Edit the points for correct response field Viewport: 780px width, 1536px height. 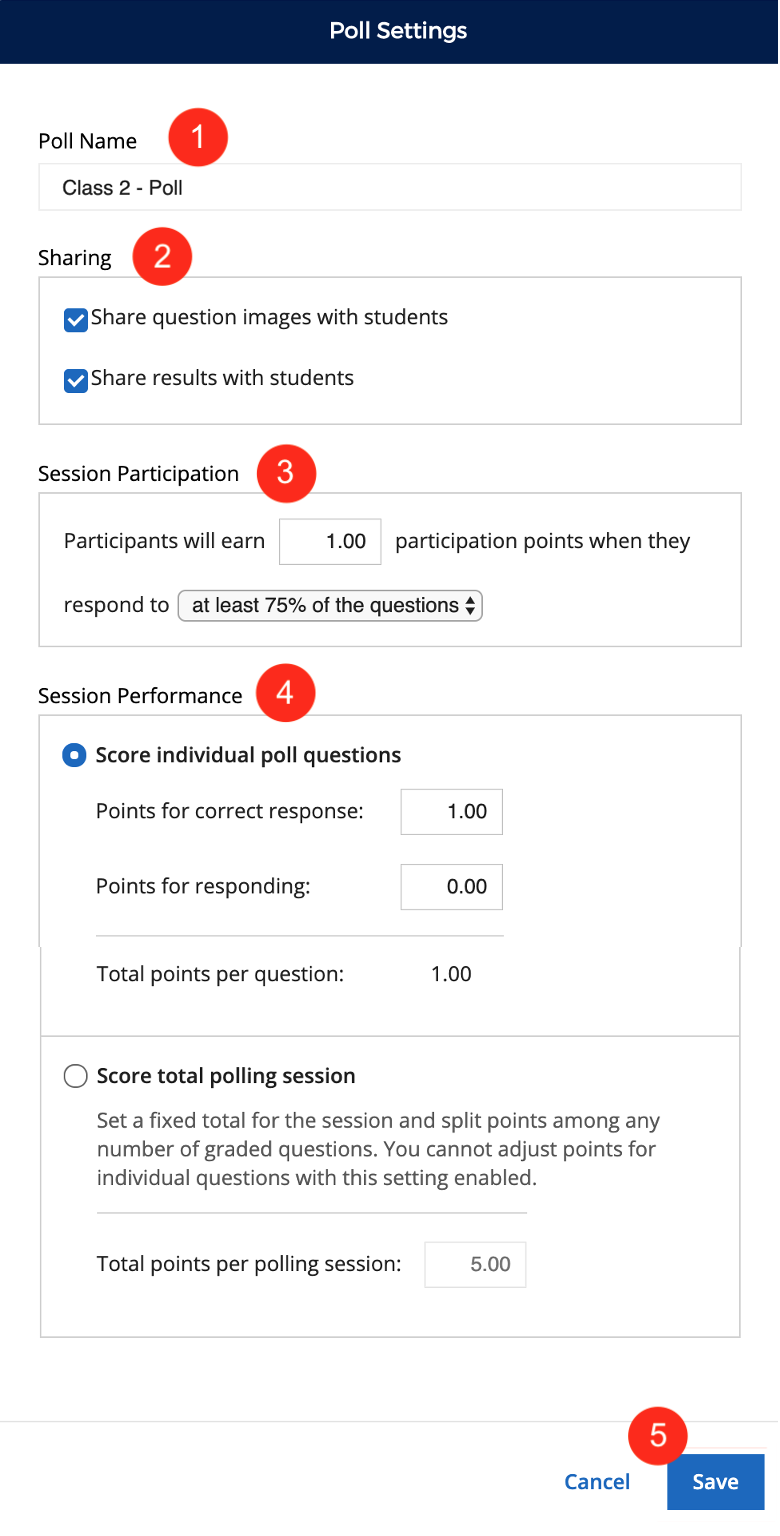[451, 811]
